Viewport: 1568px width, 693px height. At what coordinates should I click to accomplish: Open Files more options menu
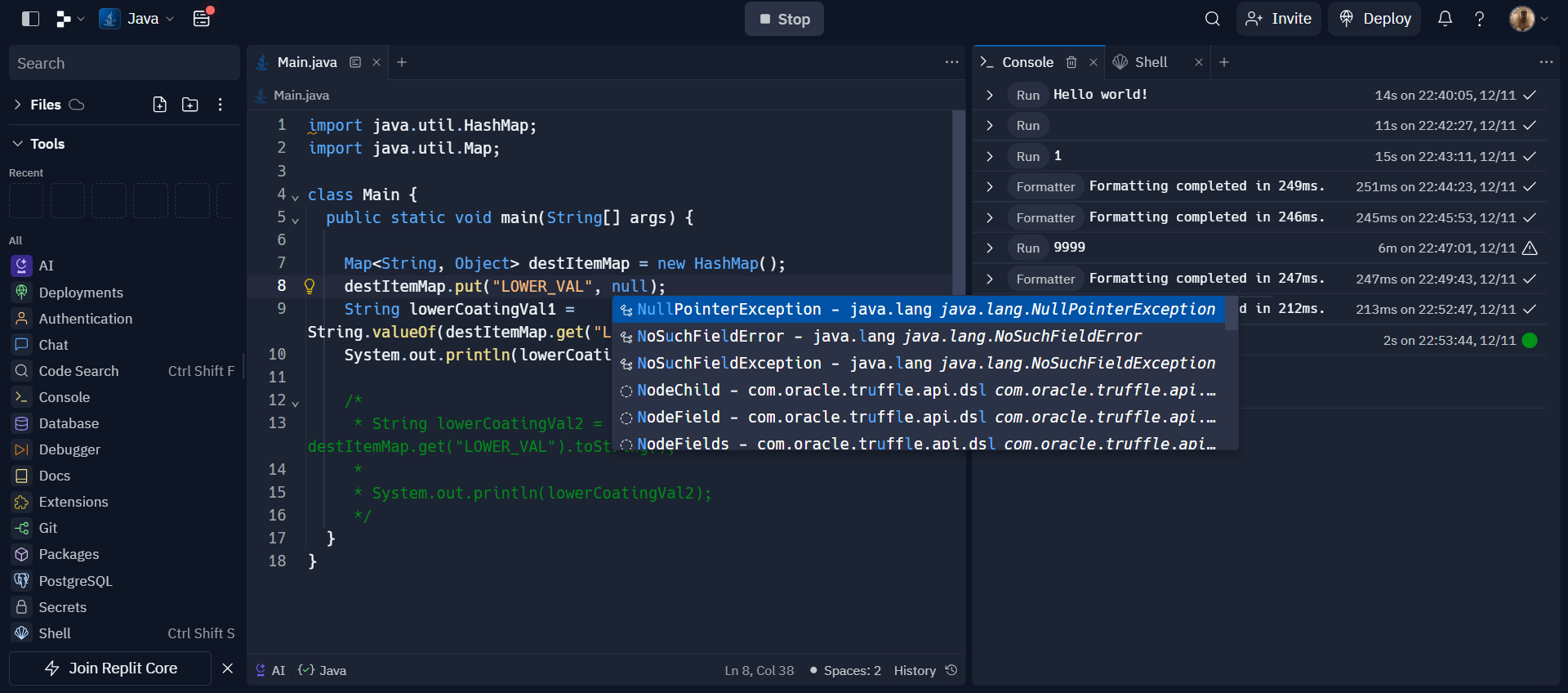(x=220, y=105)
